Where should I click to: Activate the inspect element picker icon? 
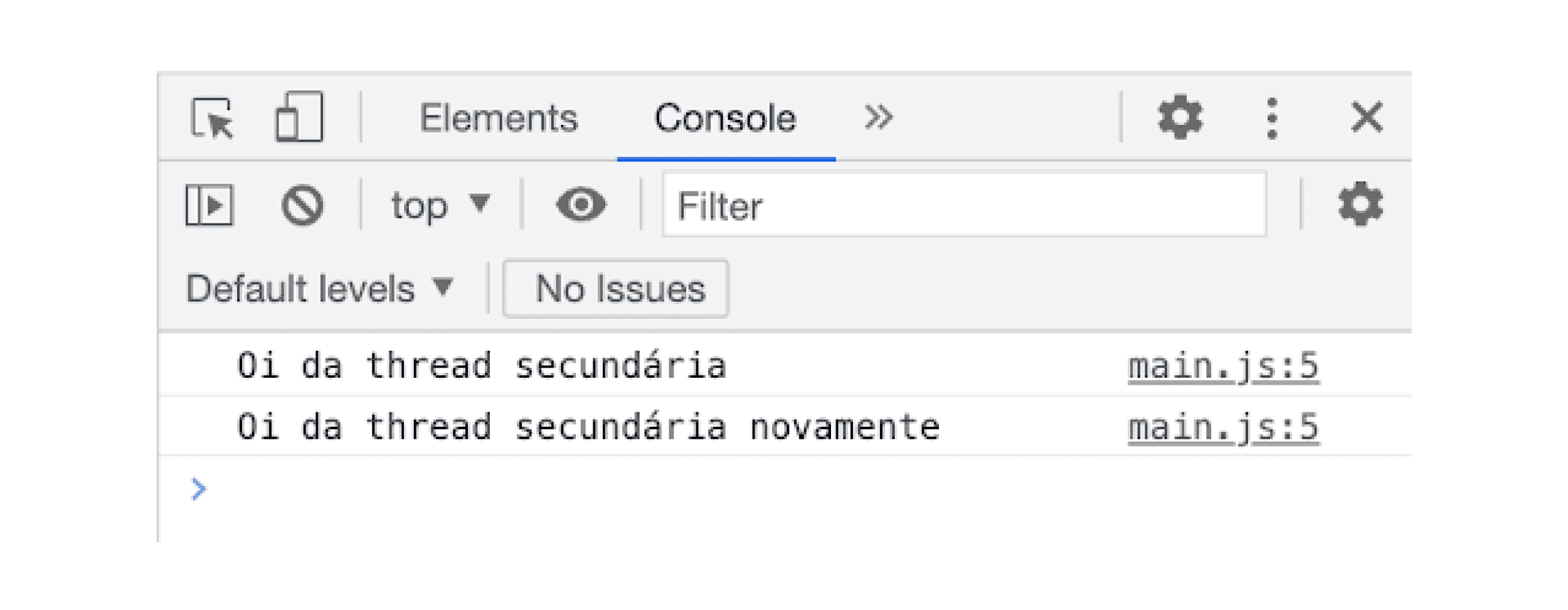(x=212, y=117)
